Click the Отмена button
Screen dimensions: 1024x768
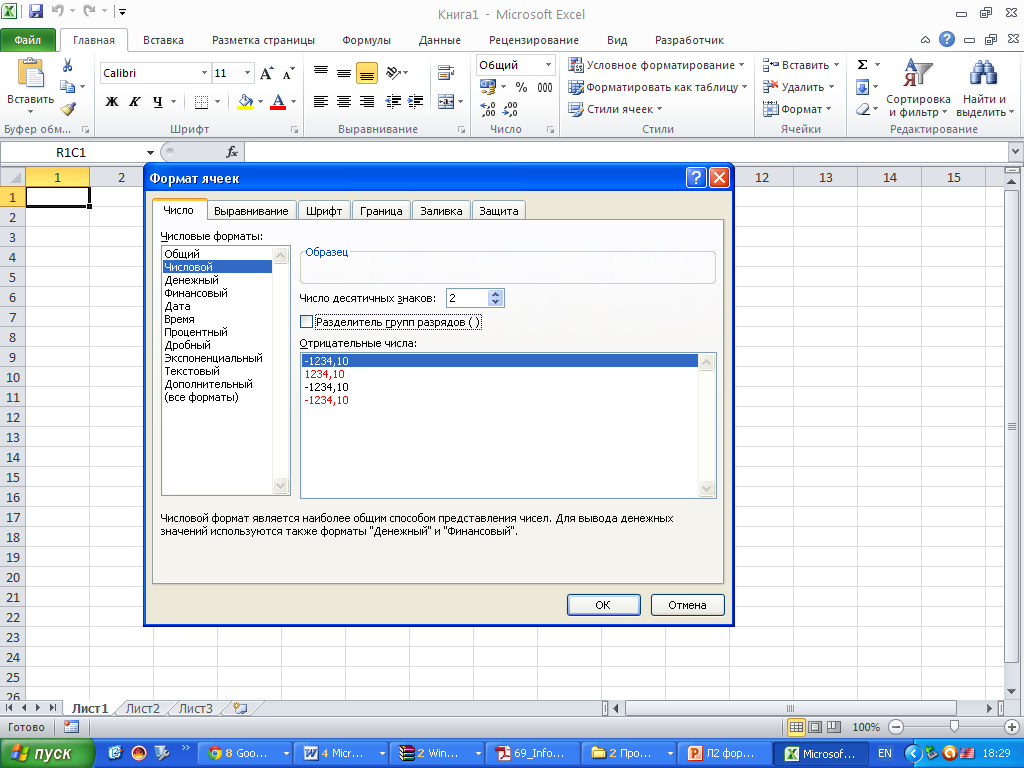pos(687,605)
